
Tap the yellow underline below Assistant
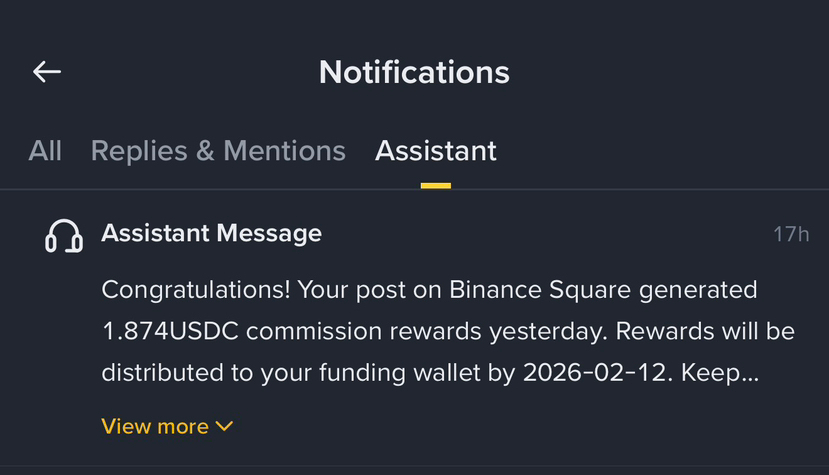pyautogui.click(x=435, y=185)
